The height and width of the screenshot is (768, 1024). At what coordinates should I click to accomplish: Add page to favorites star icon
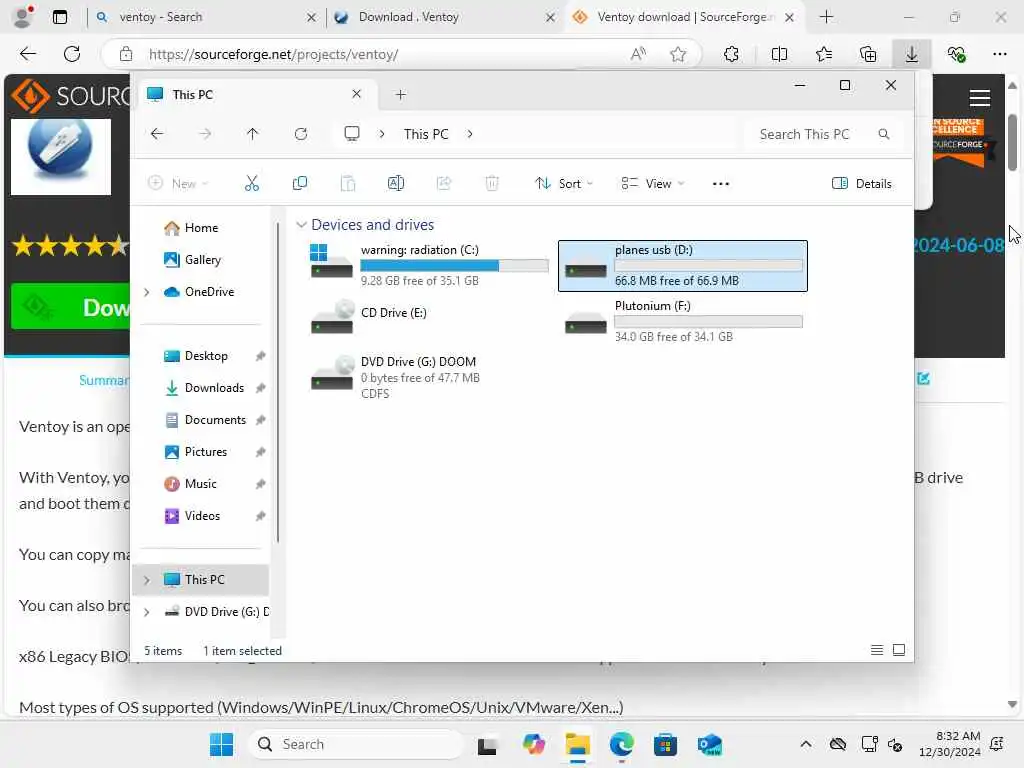[x=678, y=54]
